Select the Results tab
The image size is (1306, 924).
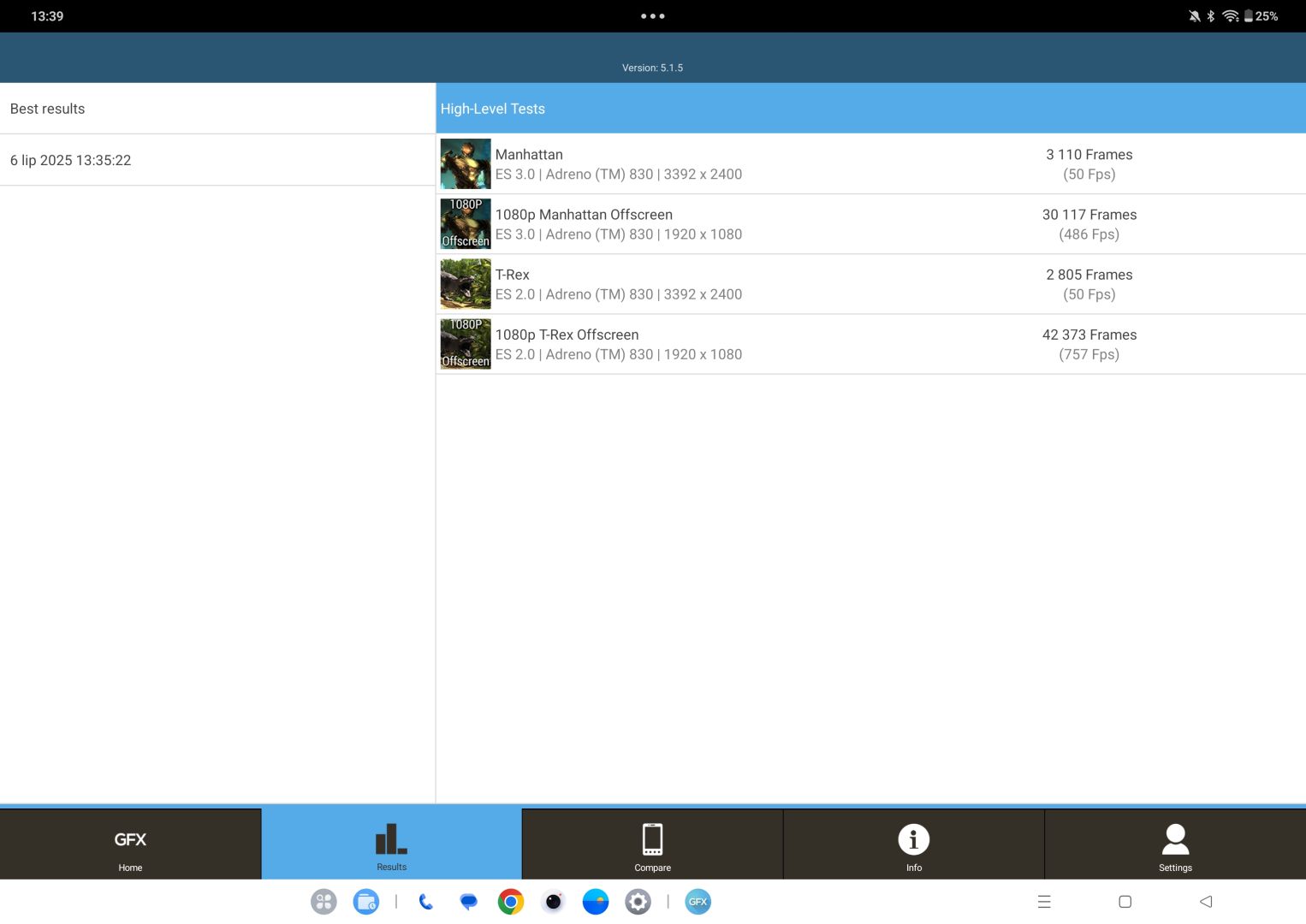(x=392, y=844)
